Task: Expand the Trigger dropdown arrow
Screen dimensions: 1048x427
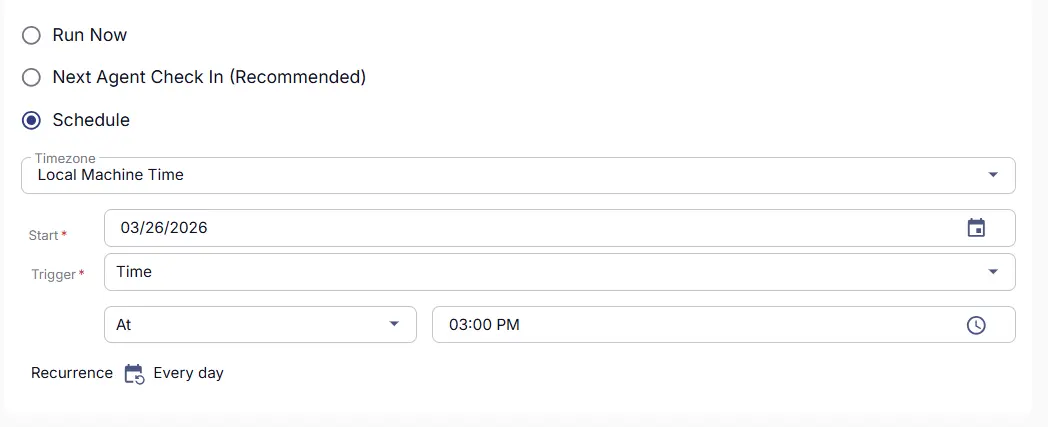Action: point(992,272)
